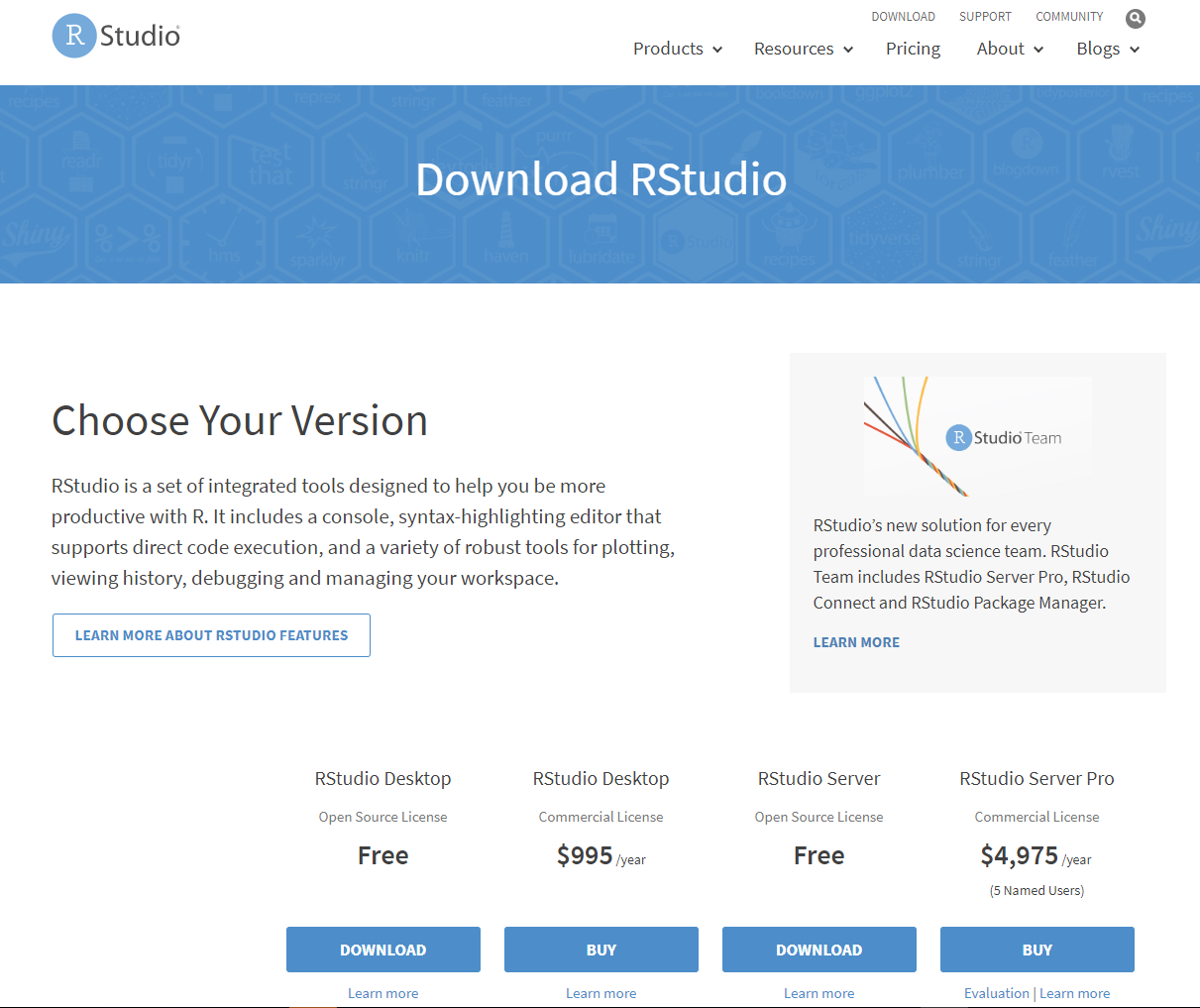Open the Products menu item
1200x1008 pixels.
click(668, 49)
